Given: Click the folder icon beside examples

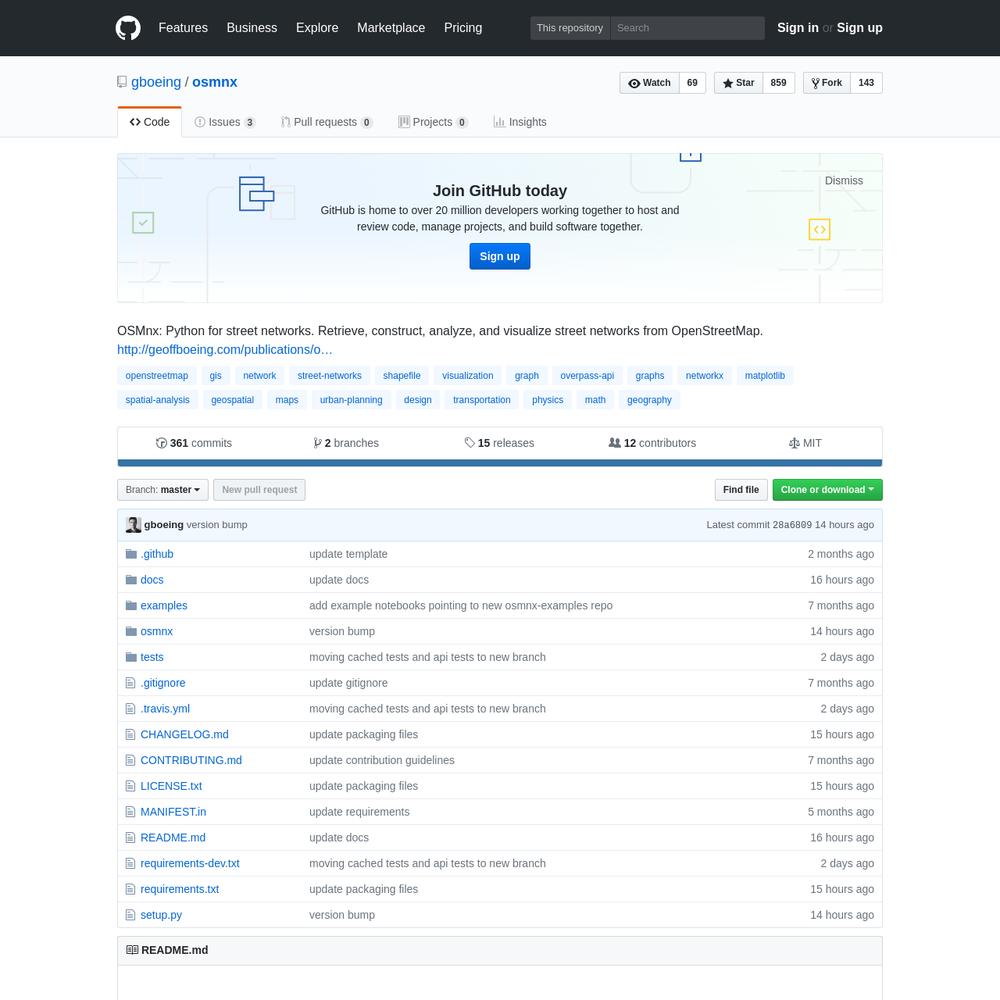Looking at the screenshot, I should (131, 605).
